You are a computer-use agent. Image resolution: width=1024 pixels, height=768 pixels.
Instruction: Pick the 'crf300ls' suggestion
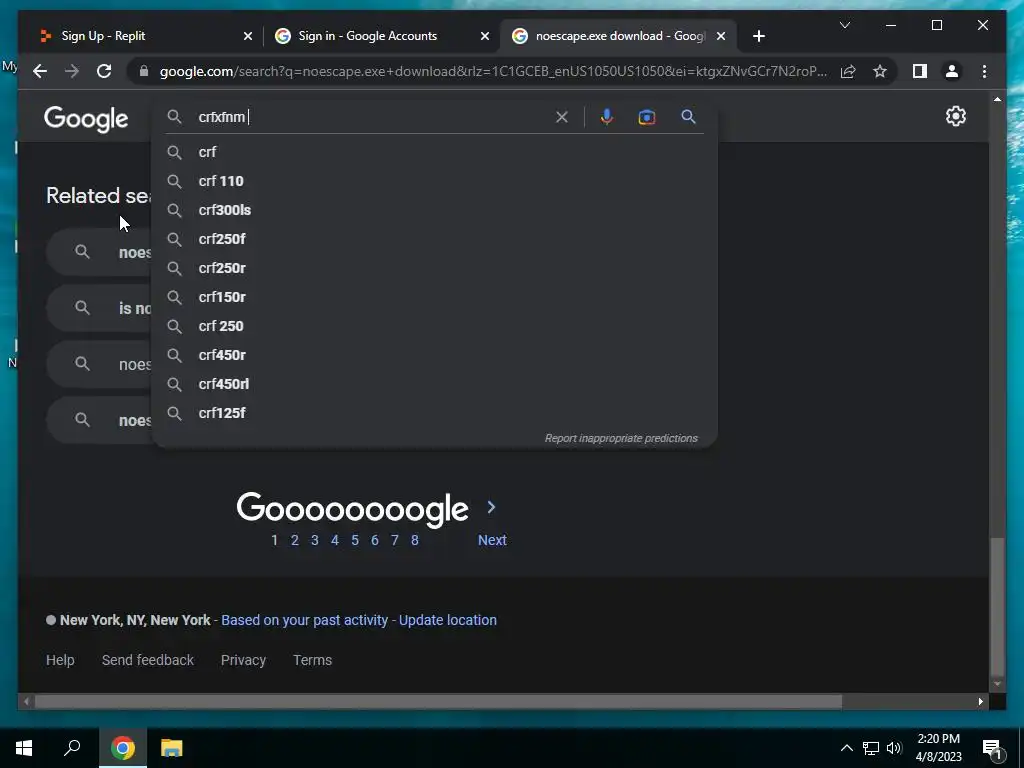pos(434,210)
